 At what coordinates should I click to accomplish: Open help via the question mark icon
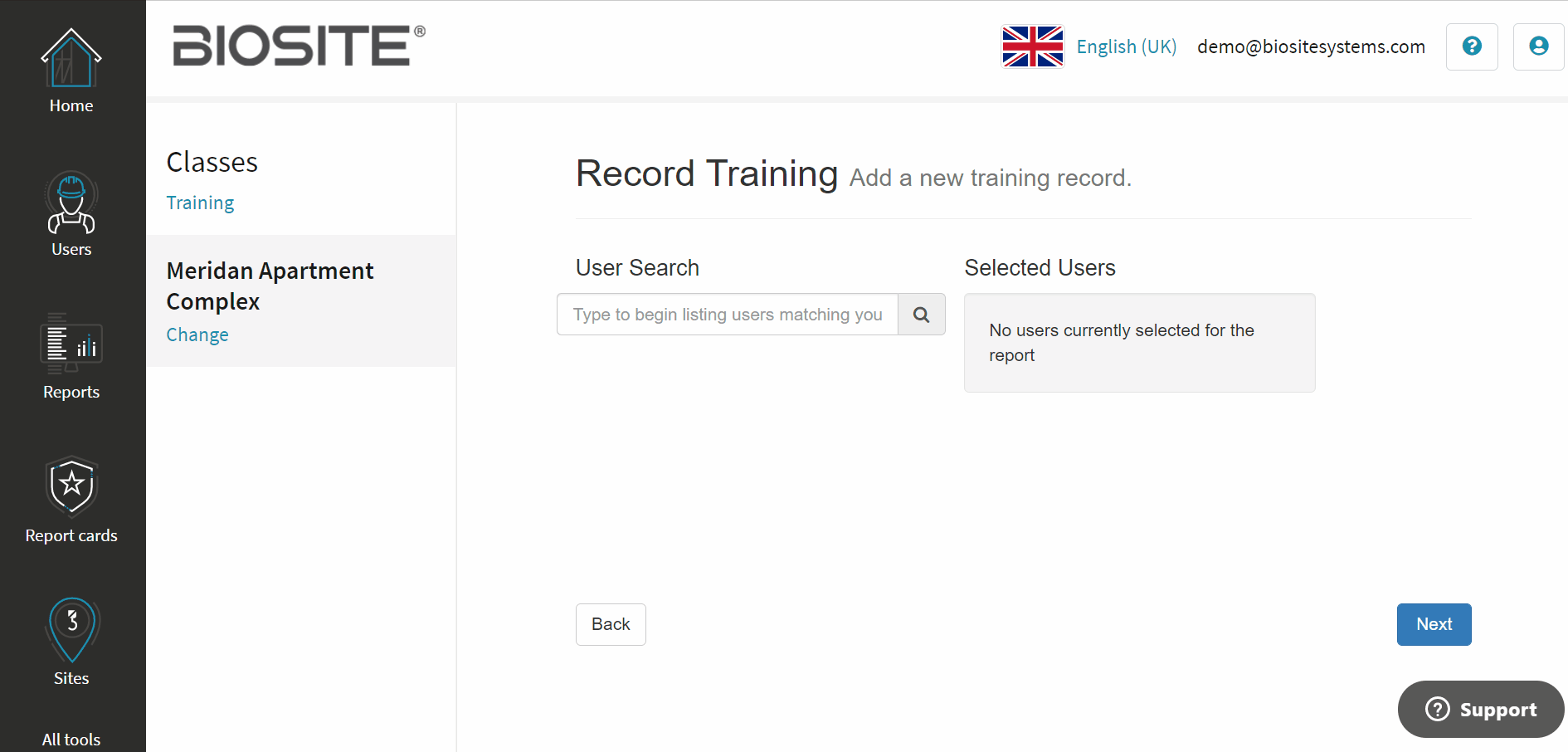1472,46
